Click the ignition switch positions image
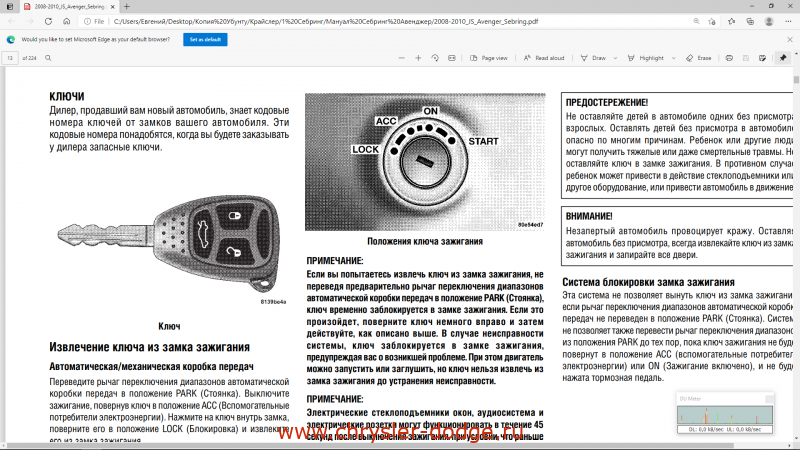The height and width of the screenshot is (450, 800). tap(425, 162)
